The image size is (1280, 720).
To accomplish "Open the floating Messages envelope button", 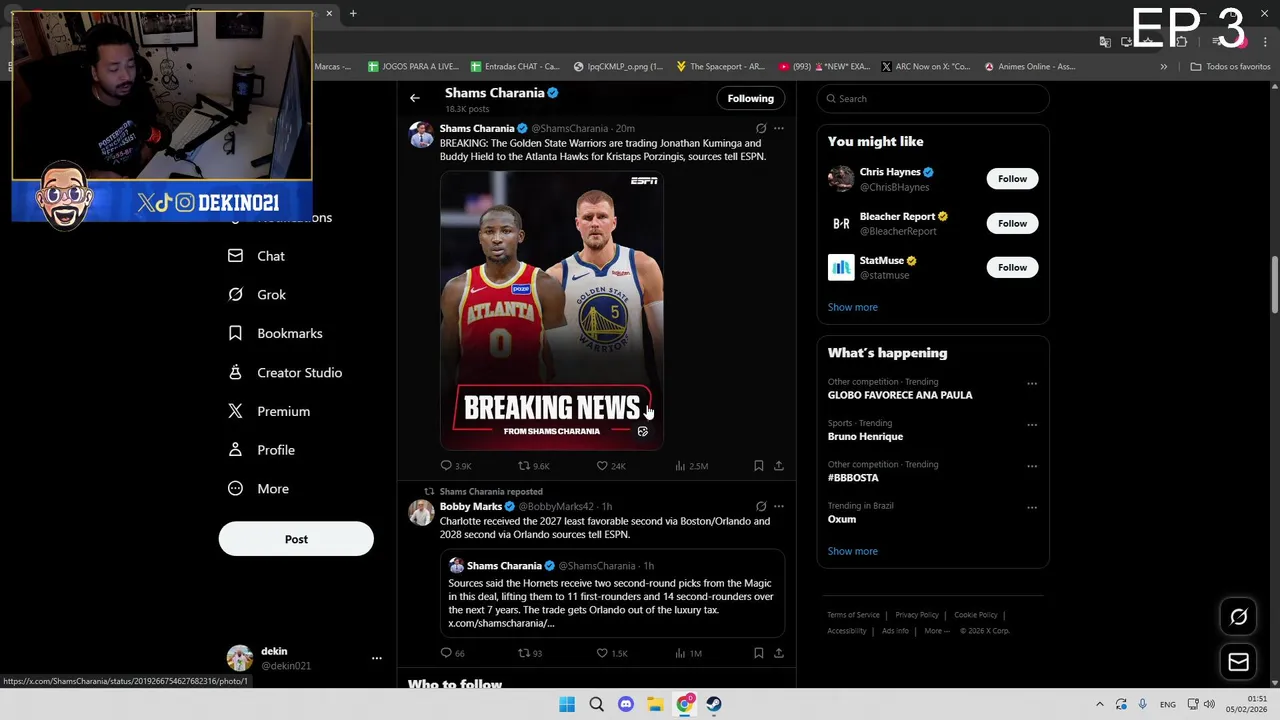I will 1238,662.
